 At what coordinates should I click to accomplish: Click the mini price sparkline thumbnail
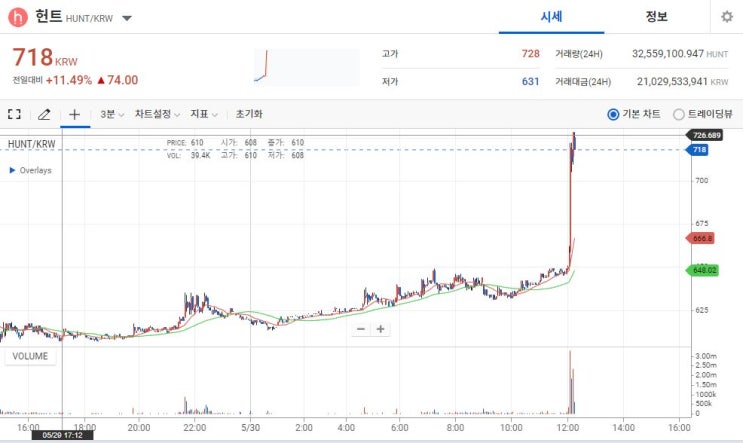[307, 67]
